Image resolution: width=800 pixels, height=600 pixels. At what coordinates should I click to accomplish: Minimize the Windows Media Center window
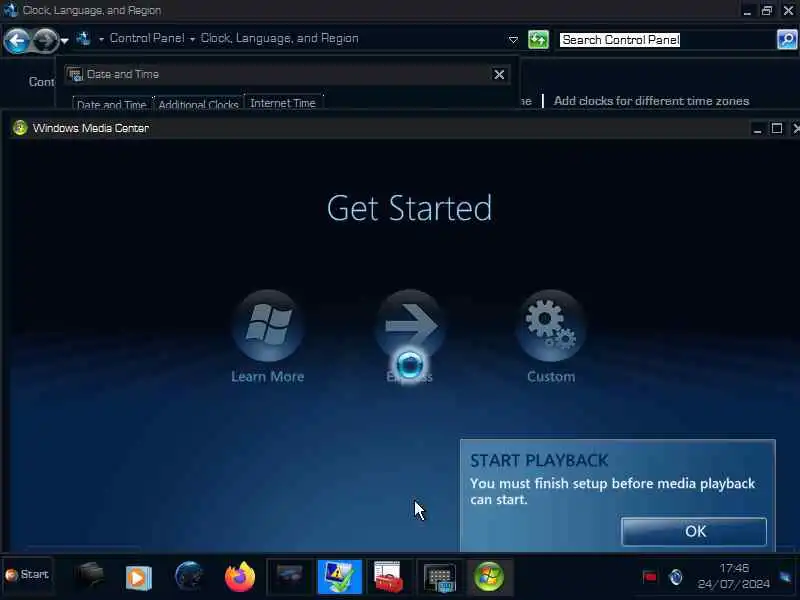(x=758, y=129)
